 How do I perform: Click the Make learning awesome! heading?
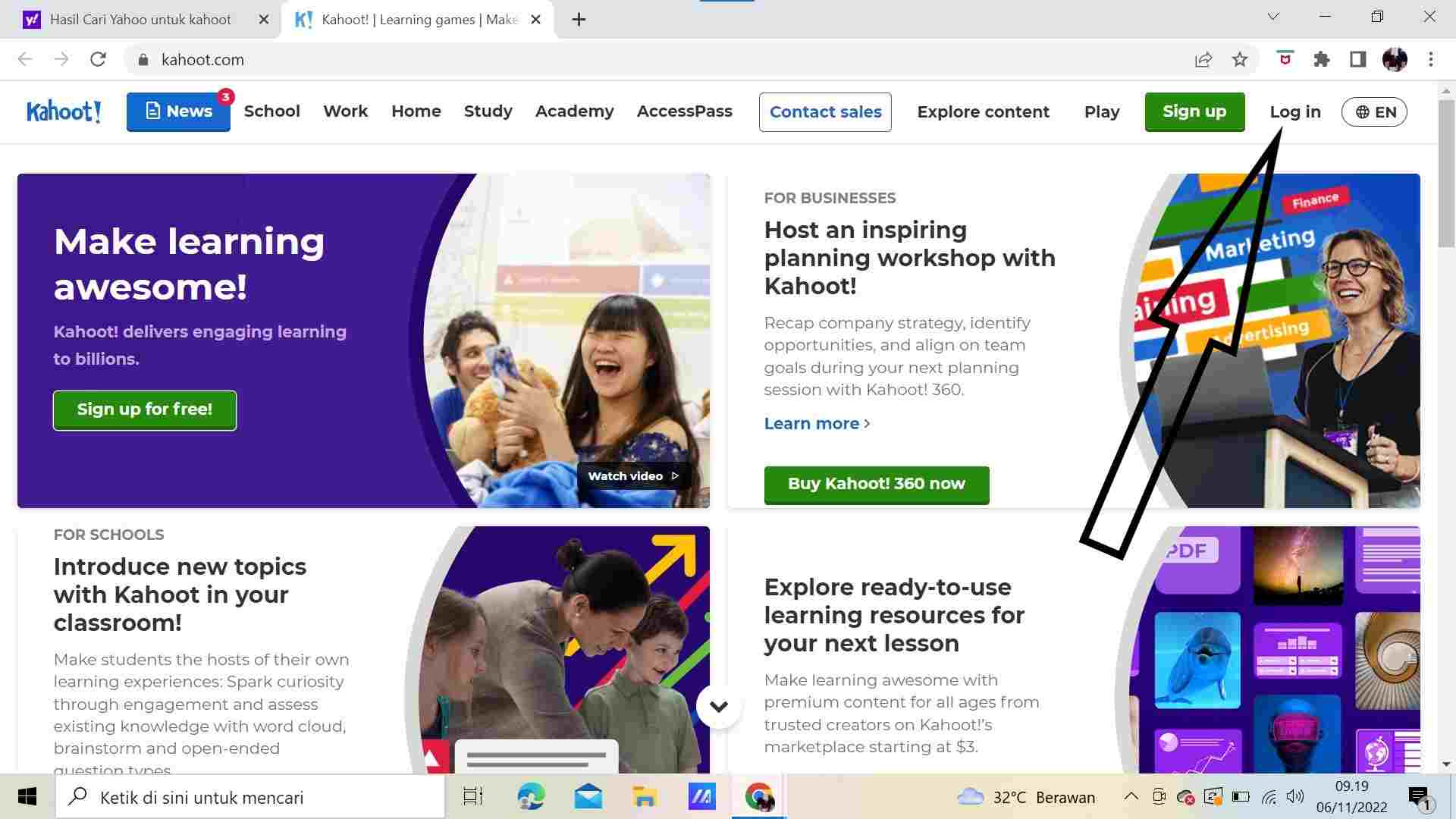[189, 264]
